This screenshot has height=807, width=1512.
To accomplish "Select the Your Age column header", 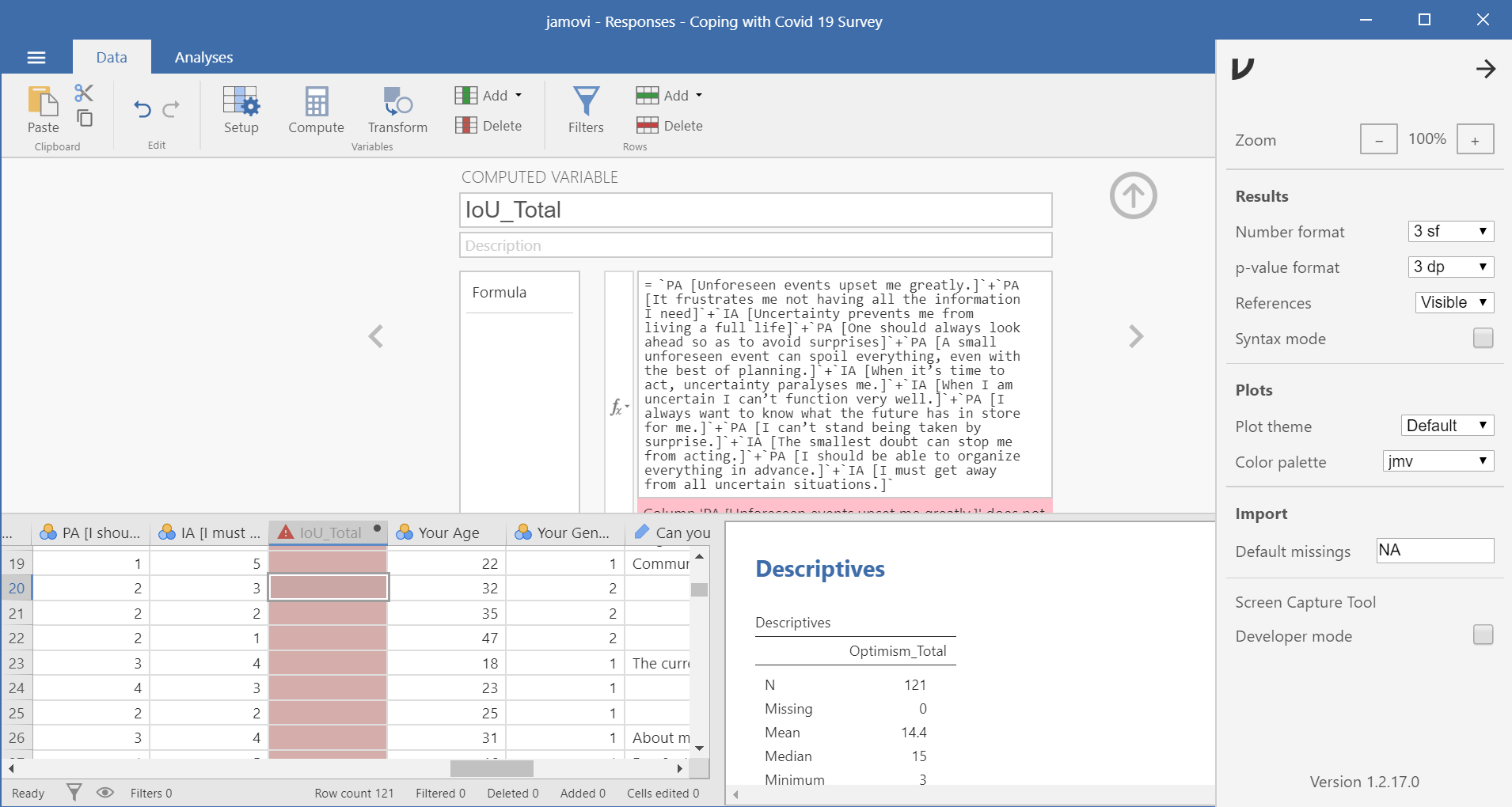I will coord(446,532).
